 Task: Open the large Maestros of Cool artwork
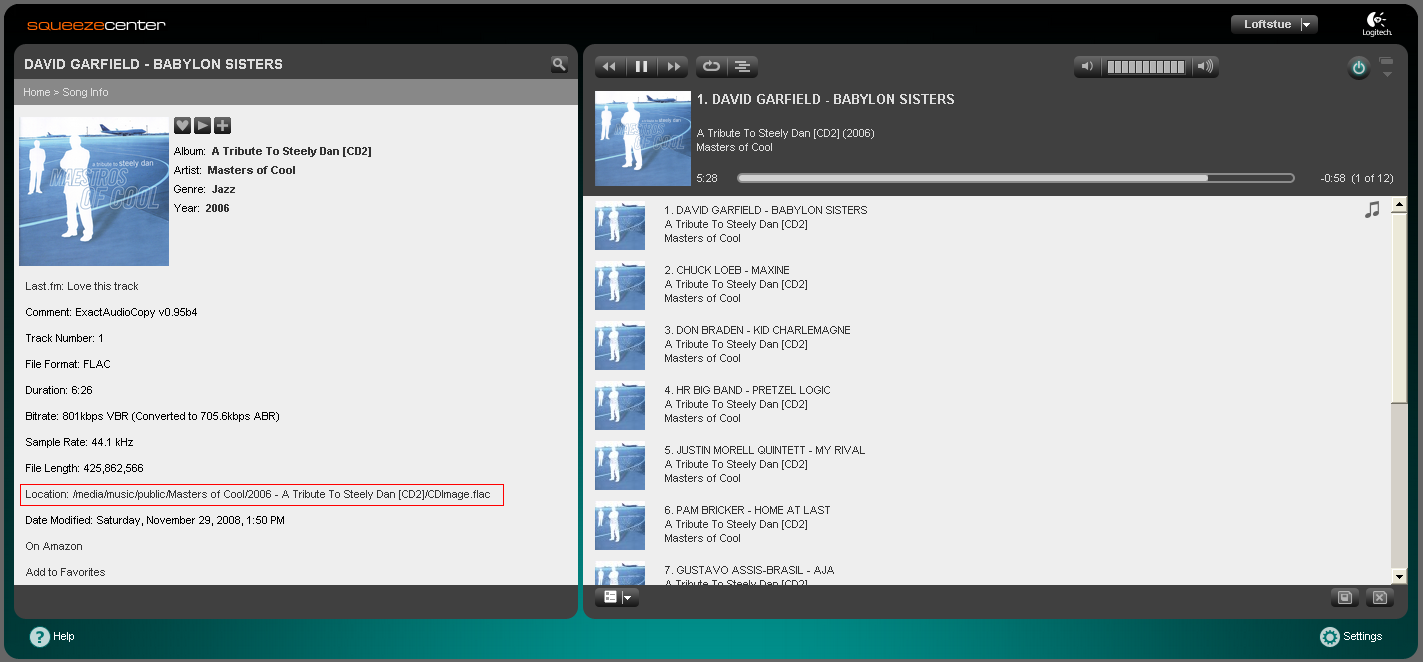(x=94, y=191)
